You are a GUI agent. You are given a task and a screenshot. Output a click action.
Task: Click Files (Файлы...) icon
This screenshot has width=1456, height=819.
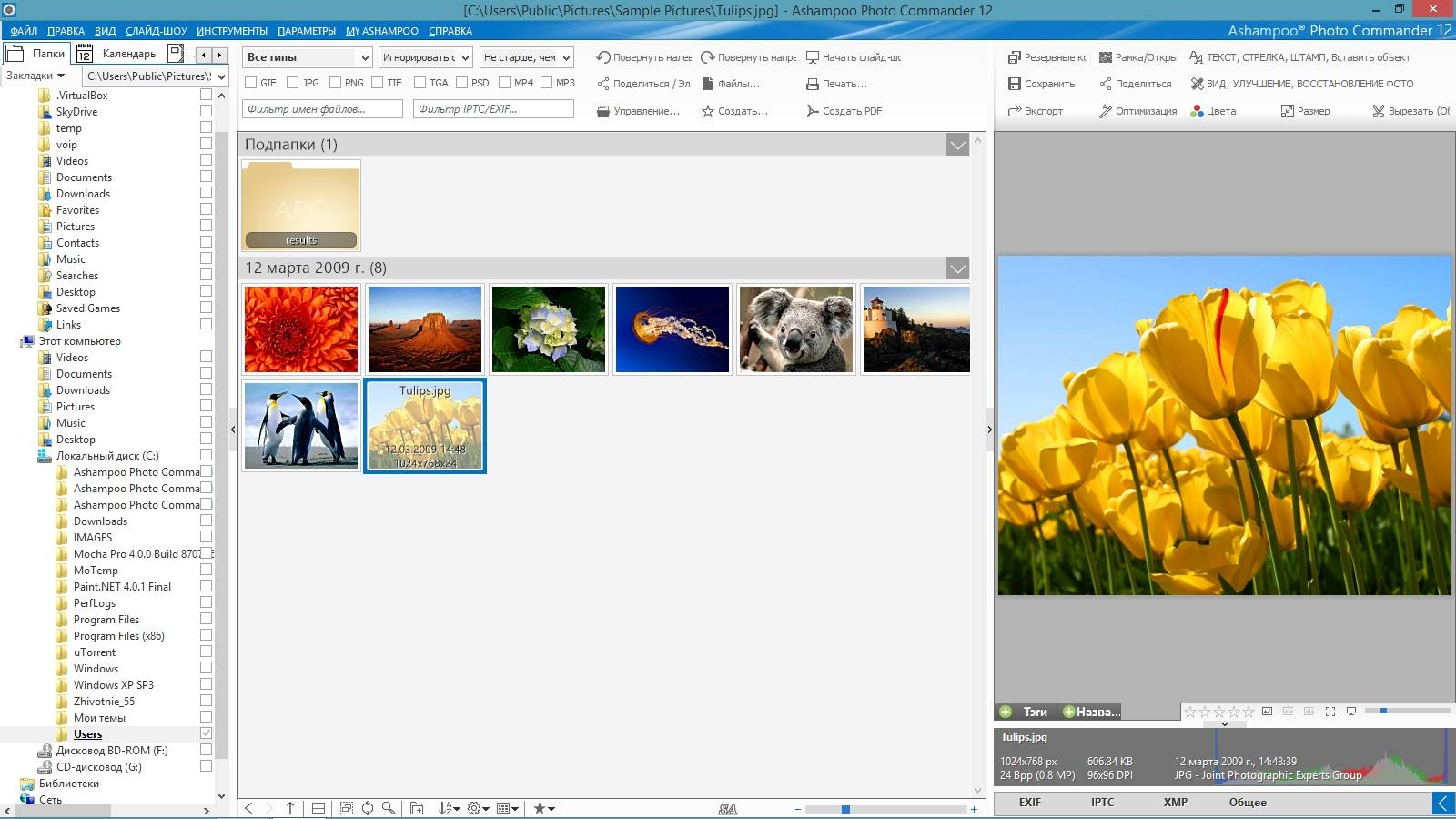click(x=707, y=84)
